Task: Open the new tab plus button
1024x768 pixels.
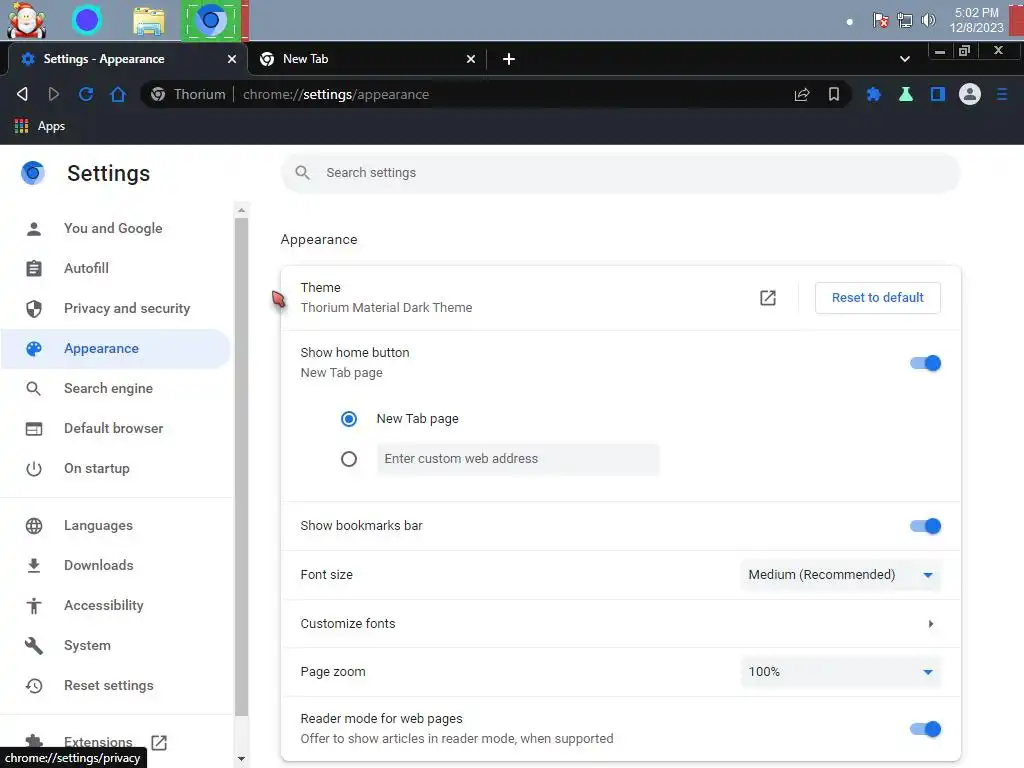Action: (x=509, y=59)
